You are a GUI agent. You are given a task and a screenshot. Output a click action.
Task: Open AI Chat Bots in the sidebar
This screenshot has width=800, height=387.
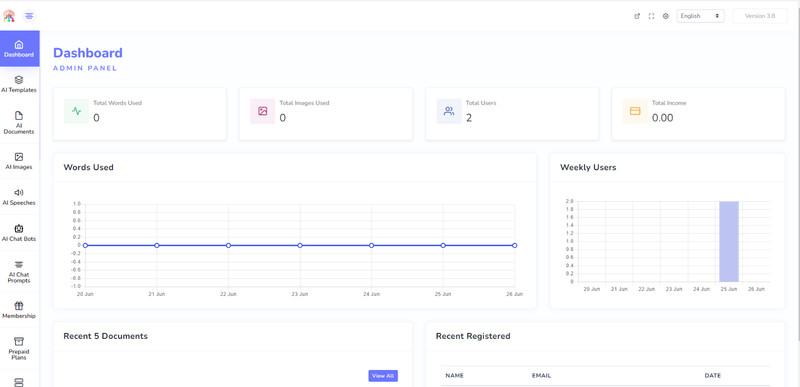[x=19, y=233]
